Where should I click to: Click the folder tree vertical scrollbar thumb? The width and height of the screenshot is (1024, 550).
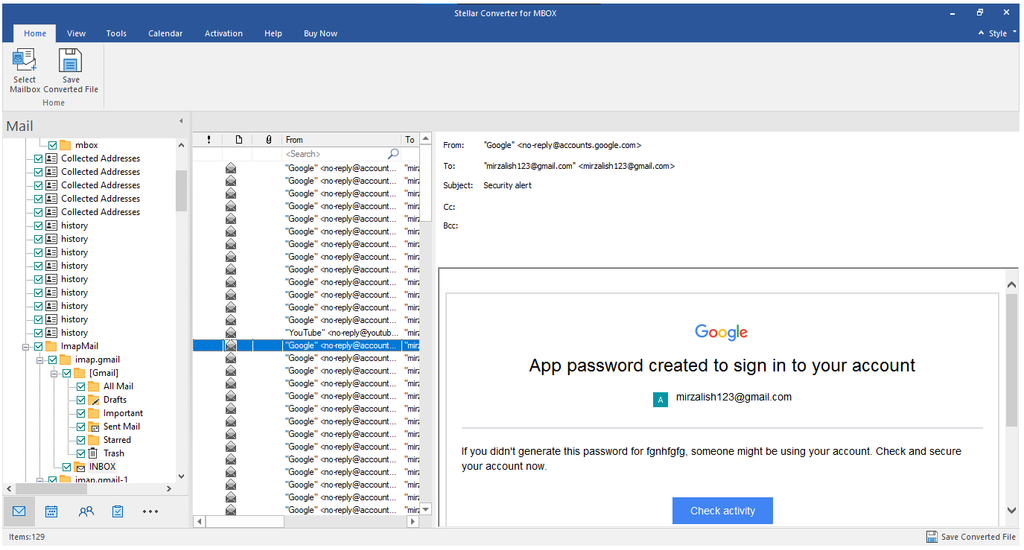[x=182, y=190]
